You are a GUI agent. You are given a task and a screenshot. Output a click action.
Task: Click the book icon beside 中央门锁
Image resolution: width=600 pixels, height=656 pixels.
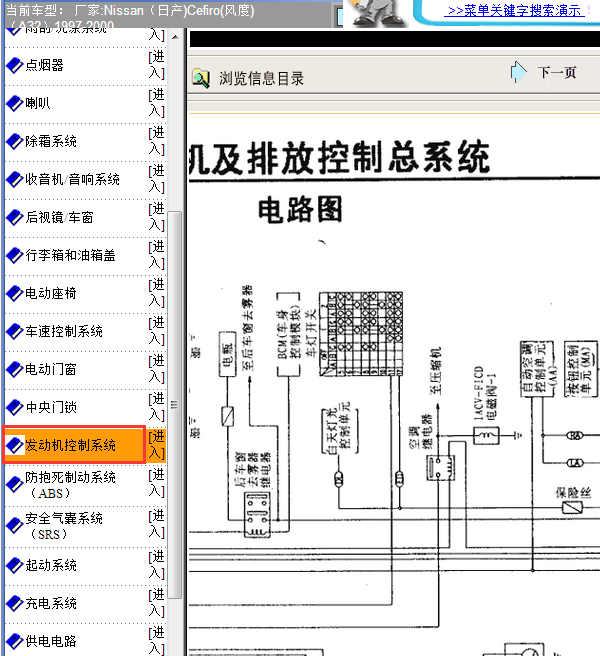(15, 408)
